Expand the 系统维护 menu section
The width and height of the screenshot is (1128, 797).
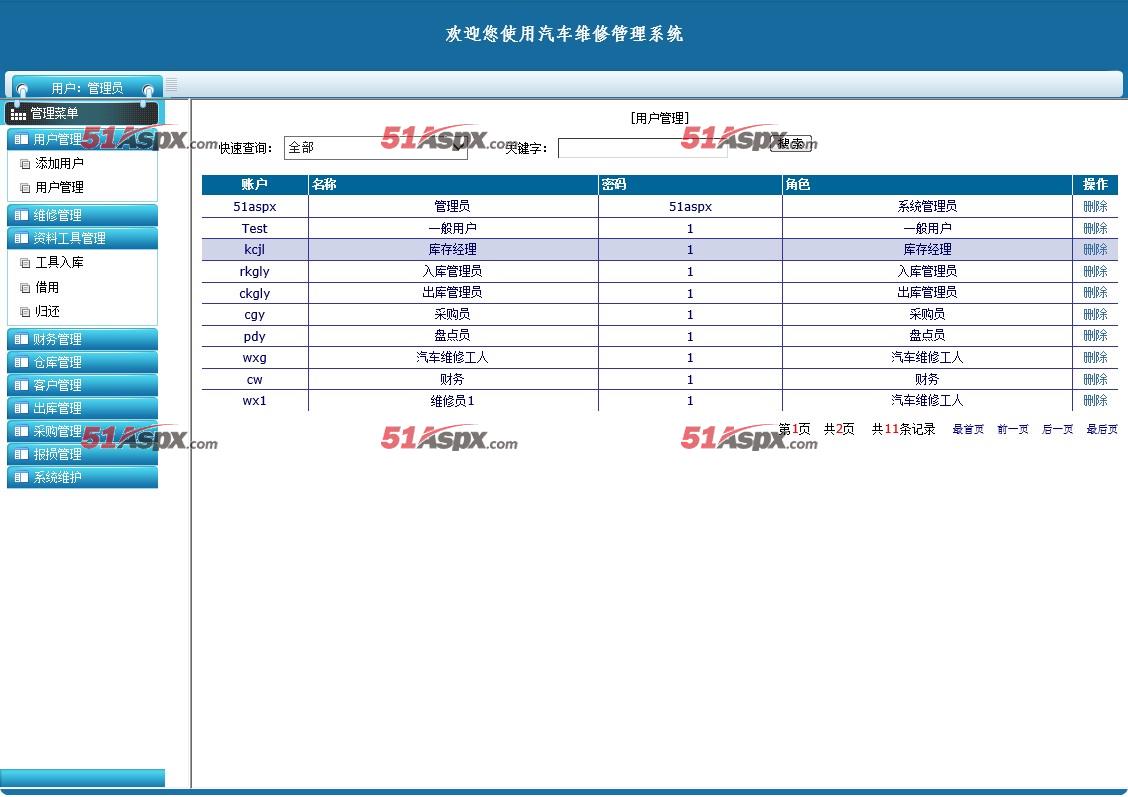(x=82, y=477)
